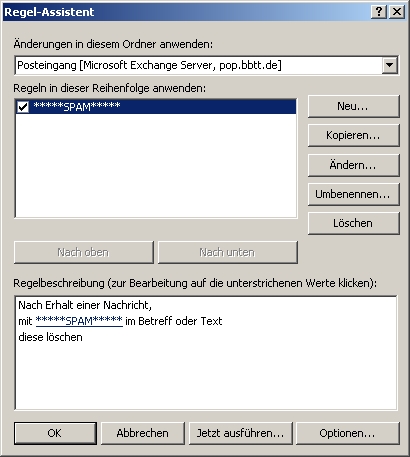Open the Optionen... dialog
Image resolution: width=410 pixels, height=457 pixels.
(x=348, y=433)
